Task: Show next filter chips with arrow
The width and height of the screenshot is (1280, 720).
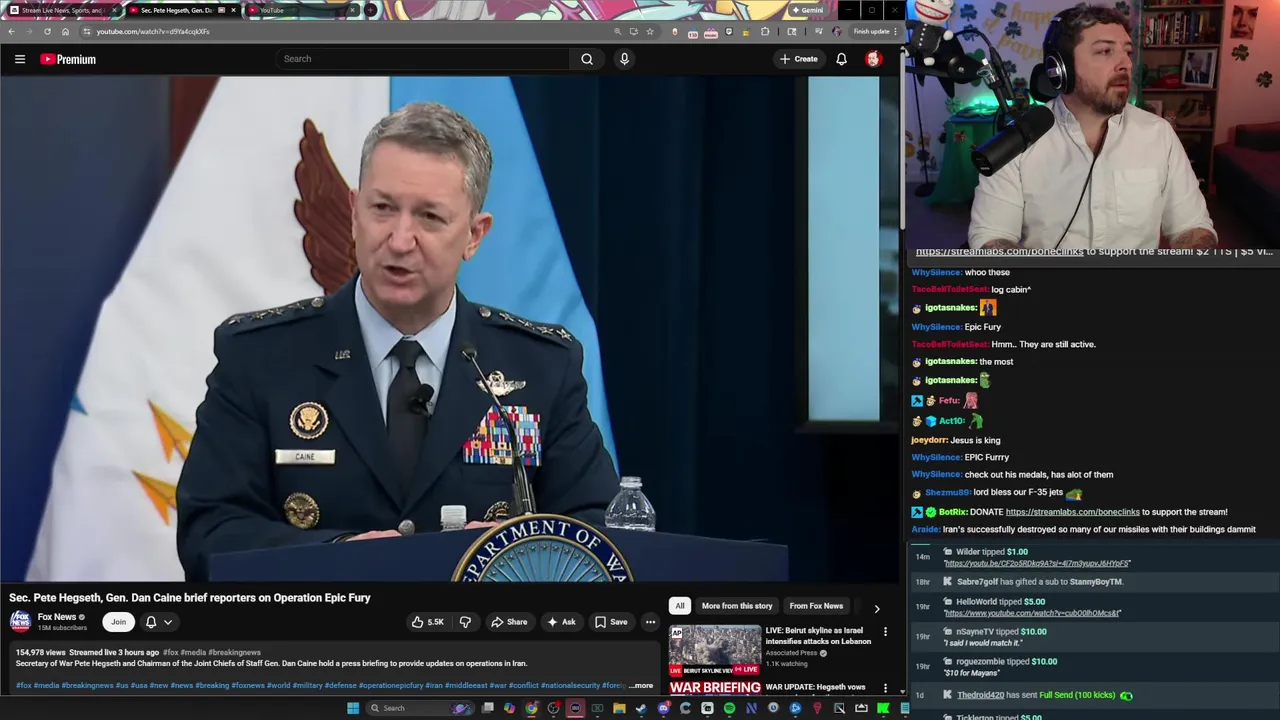Action: click(877, 608)
